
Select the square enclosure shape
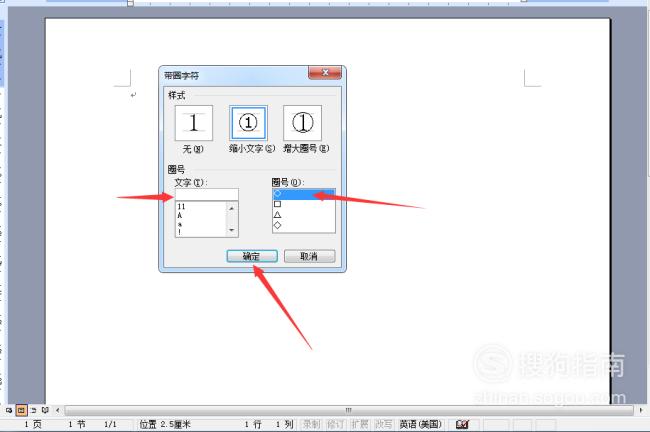click(x=303, y=204)
